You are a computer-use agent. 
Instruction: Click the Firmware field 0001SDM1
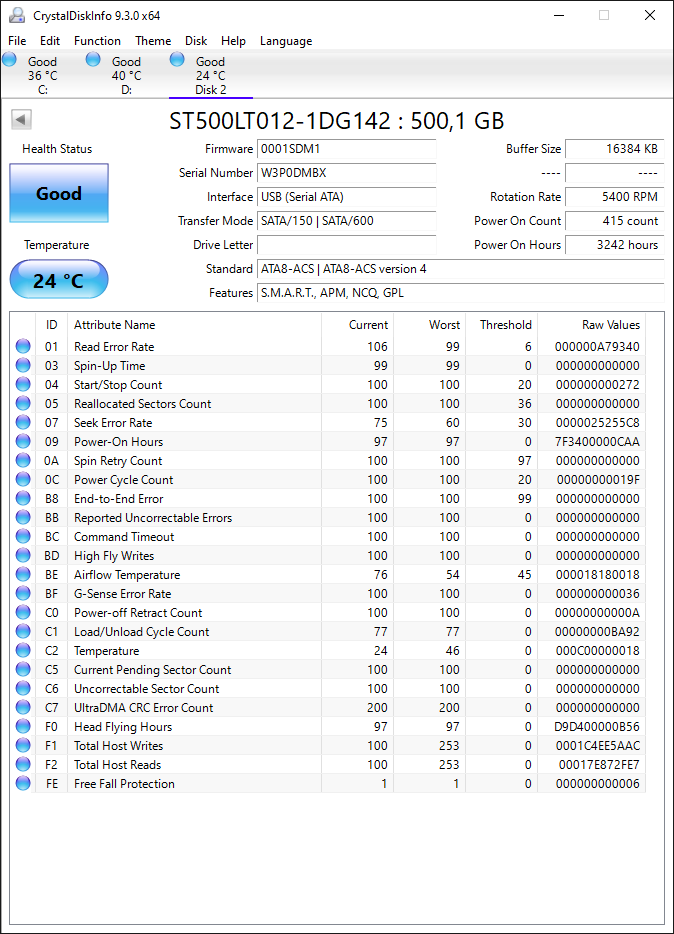(x=347, y=149)
